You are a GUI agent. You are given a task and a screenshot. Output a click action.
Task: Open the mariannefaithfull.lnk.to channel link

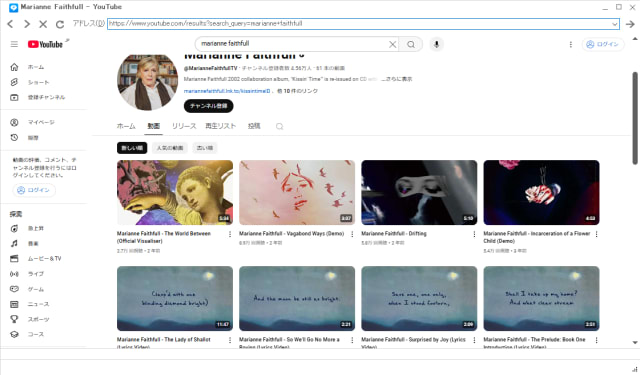pyautogui.click(x=227, y=91)
